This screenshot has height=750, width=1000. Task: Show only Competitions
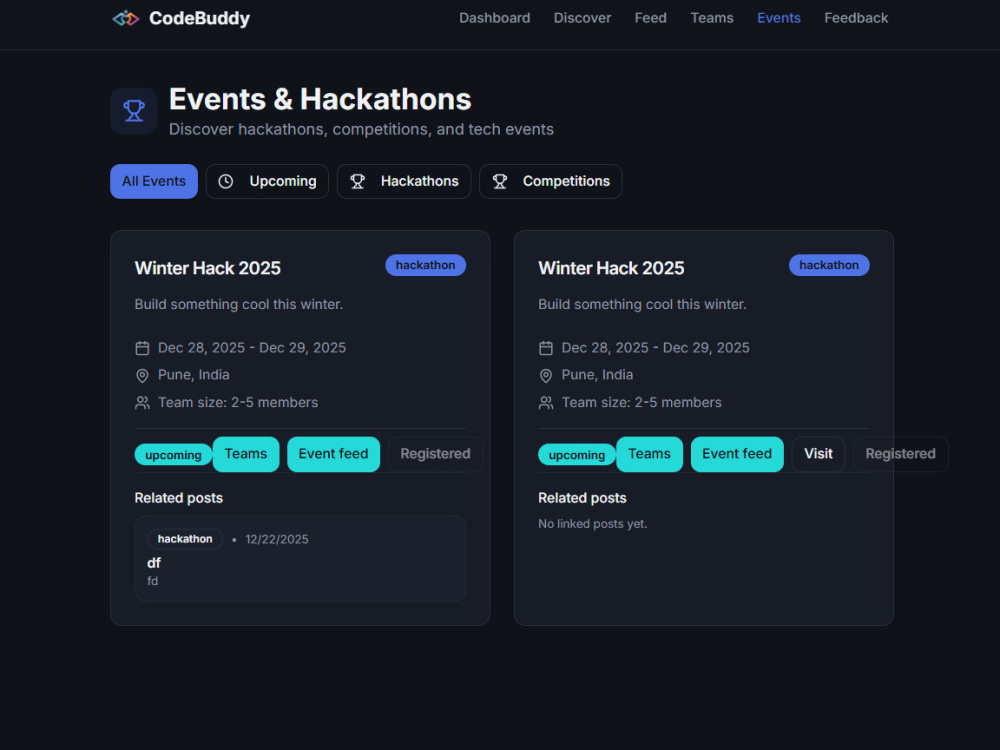click(550, 181)
